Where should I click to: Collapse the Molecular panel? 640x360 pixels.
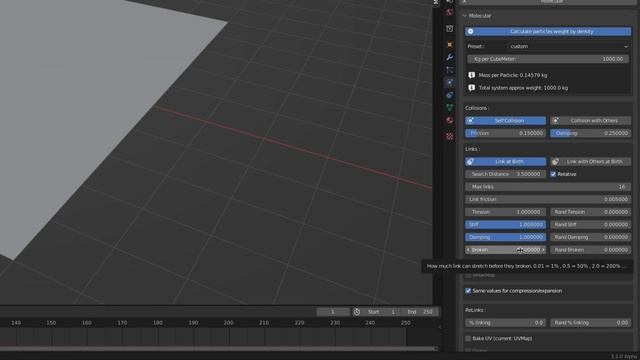tap(464, 16)
